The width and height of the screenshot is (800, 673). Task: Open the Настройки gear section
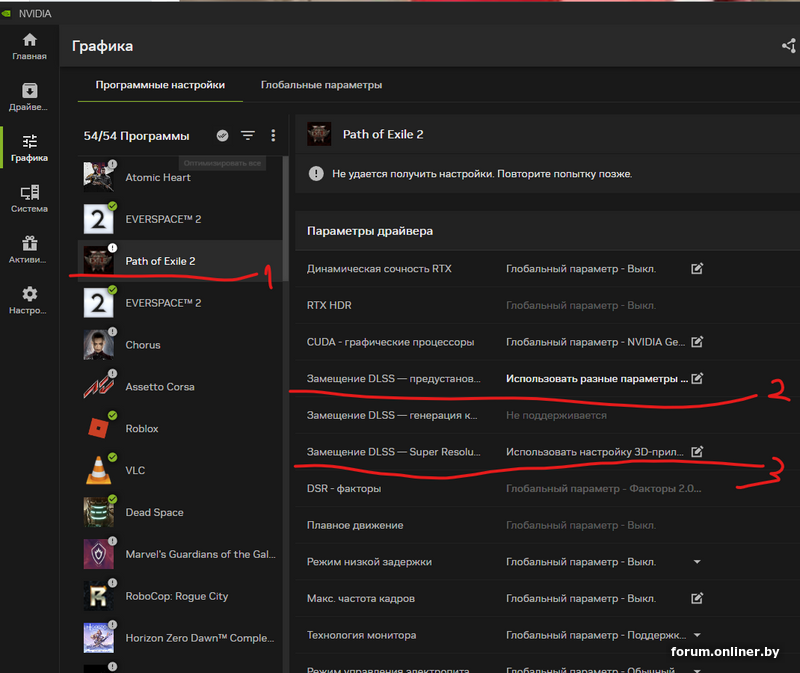[x=29, y=301]
